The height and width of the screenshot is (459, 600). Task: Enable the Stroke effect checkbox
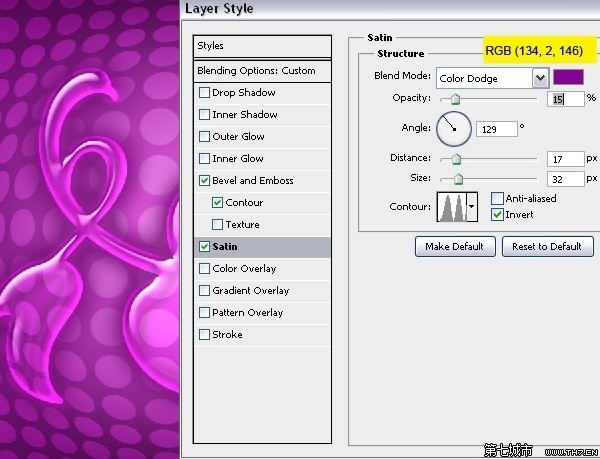204,335
